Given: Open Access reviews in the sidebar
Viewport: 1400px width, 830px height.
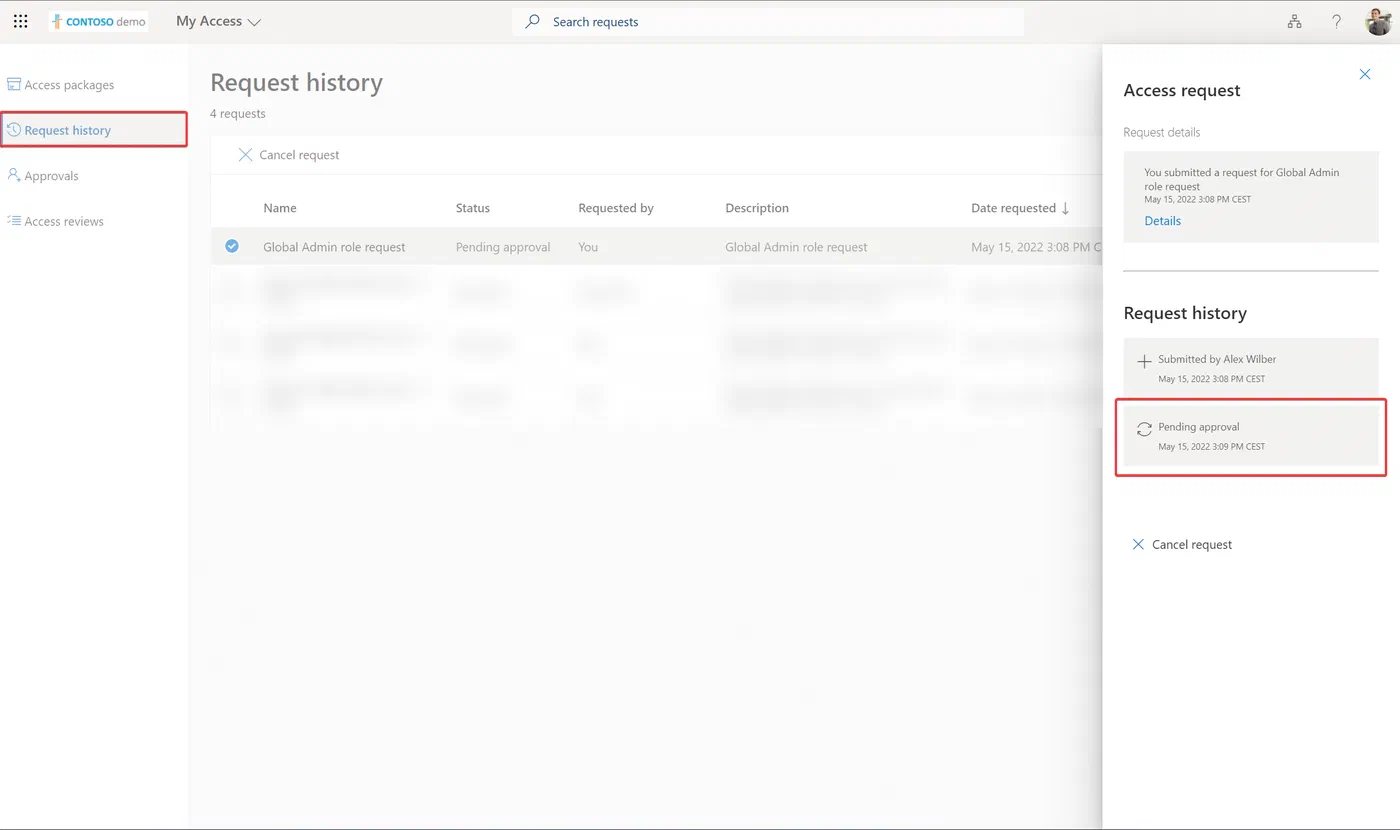Looking at the screenshot, I should pyautogui.click(x=55, y=221).
